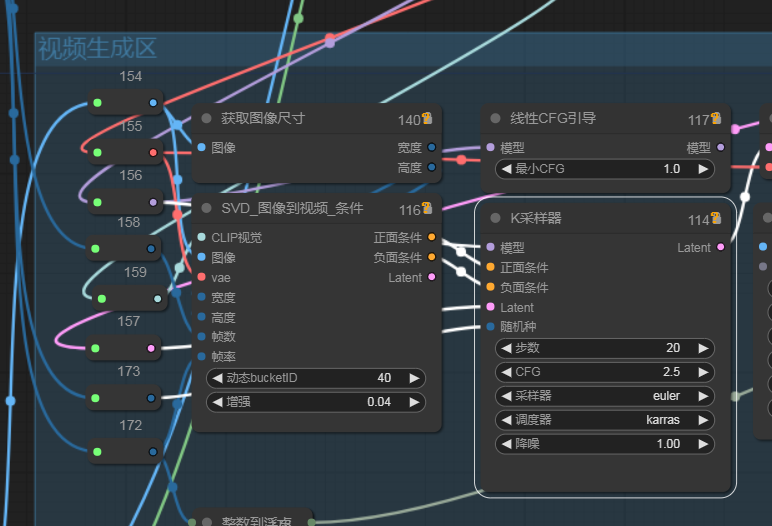Viewport: 772px width, 526px height.
Task: Click the 随机种 input port on K采样器
Action: tap(490, 327)
